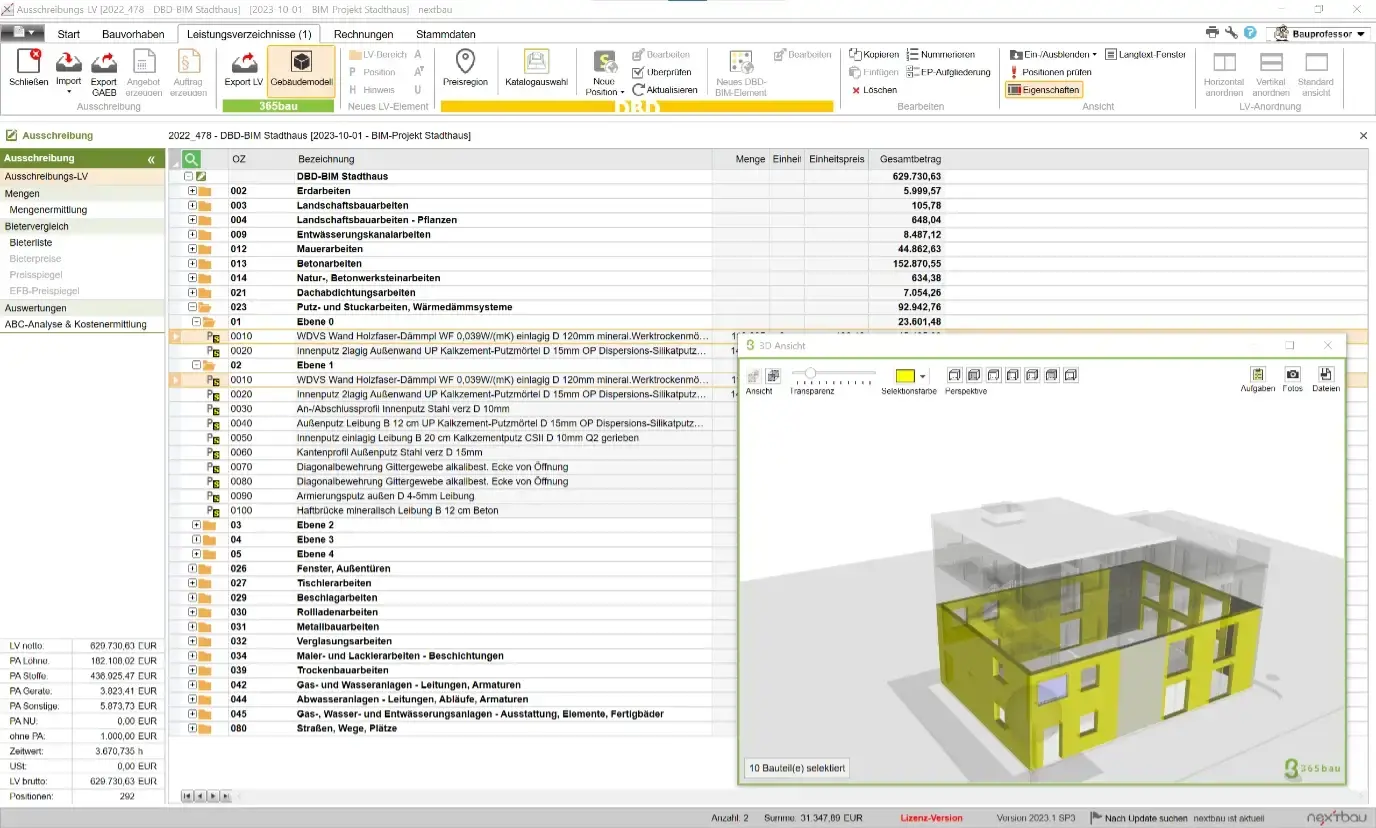Expand the 026 Fenster, Außentüren folder
This screenshot has width=1376, height=828.
192,569
